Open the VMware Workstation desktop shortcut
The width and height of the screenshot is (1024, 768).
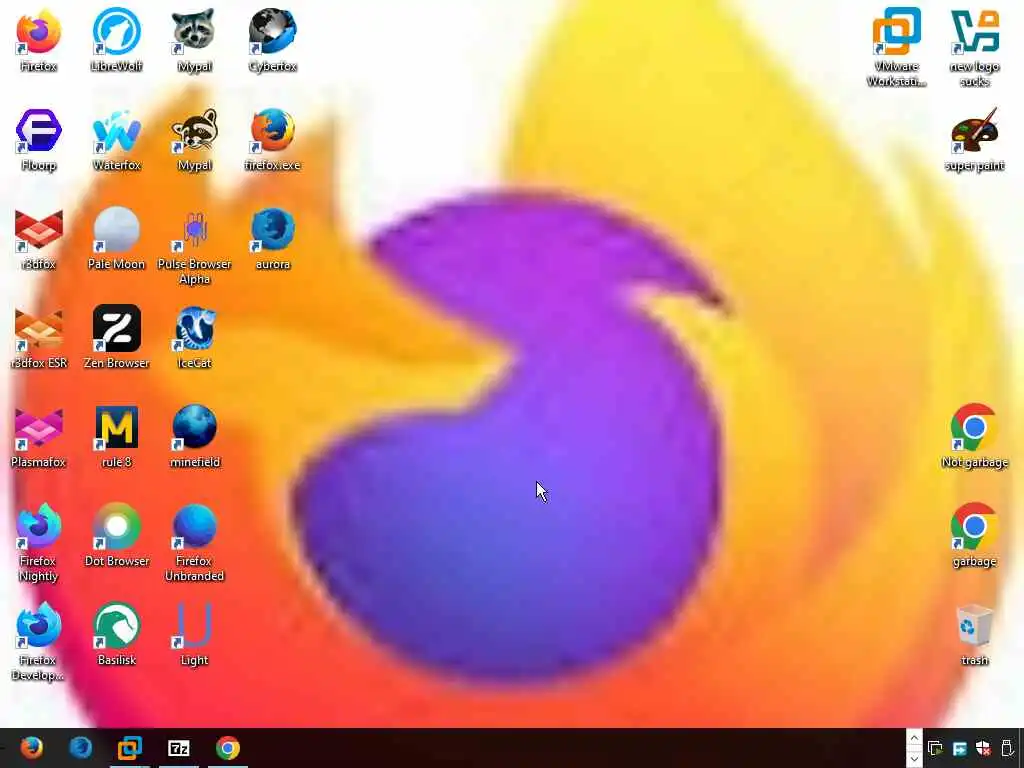[x=897, y=48]
